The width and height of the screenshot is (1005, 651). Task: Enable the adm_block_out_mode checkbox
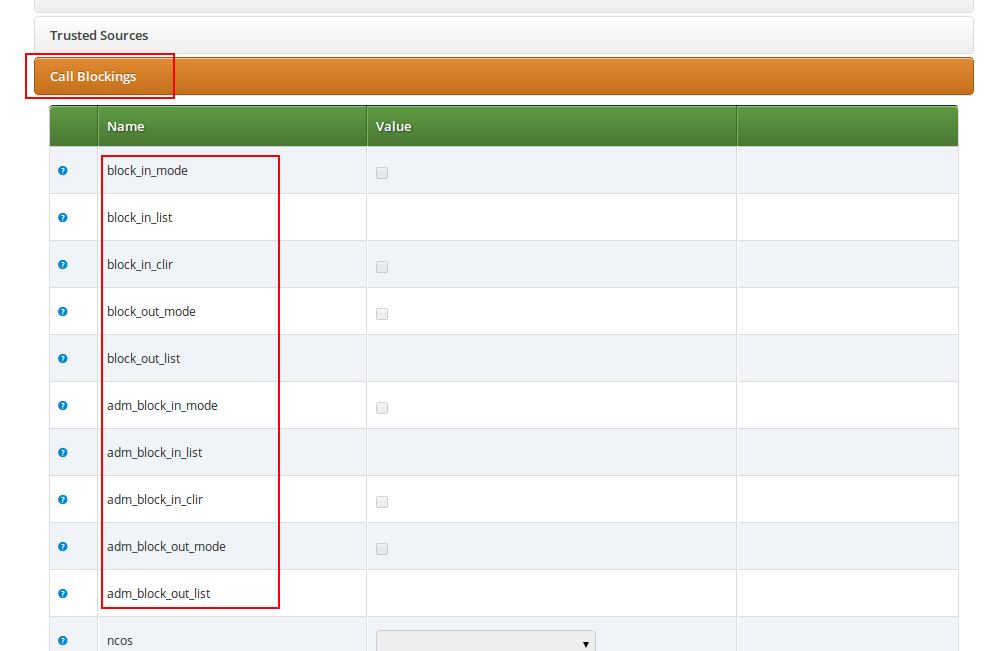pos(382,548)
